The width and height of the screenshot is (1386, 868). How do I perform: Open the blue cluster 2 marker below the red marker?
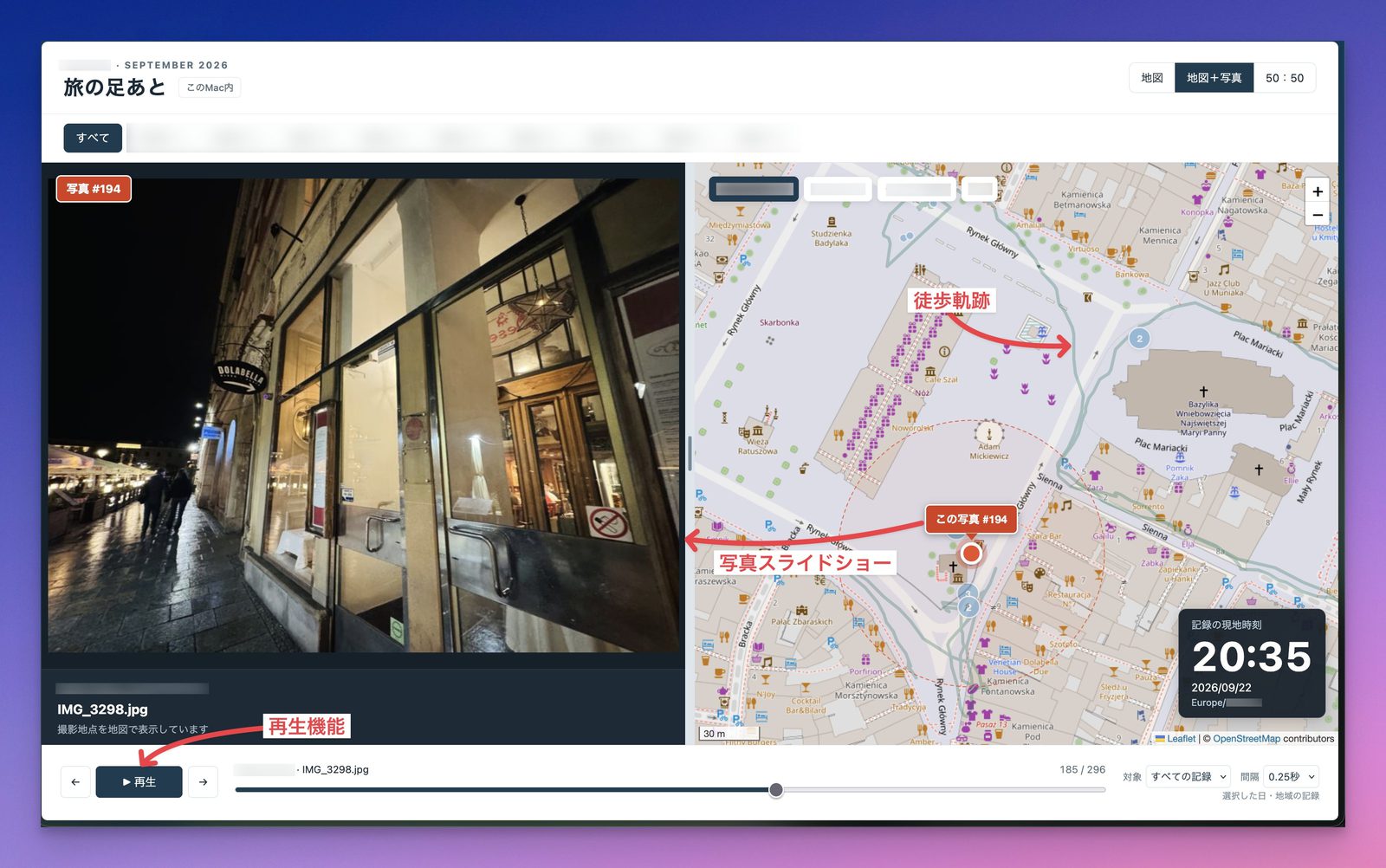tap(968, 607)
